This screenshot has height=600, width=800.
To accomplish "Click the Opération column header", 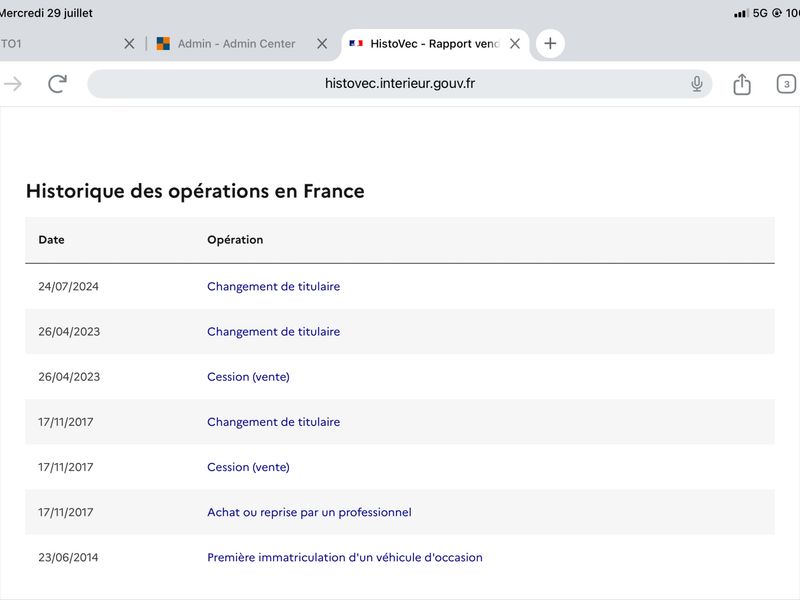I will [235, 240].
